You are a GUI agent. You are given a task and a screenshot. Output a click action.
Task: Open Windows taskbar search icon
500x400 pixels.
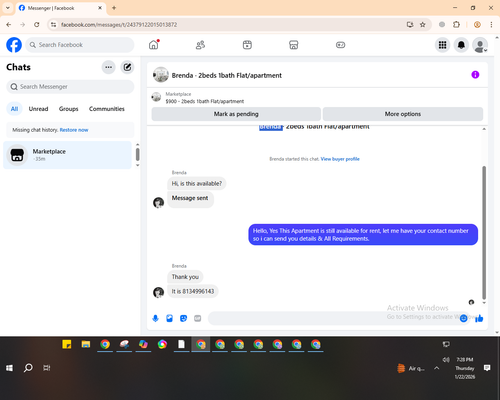tap(28, 368)
